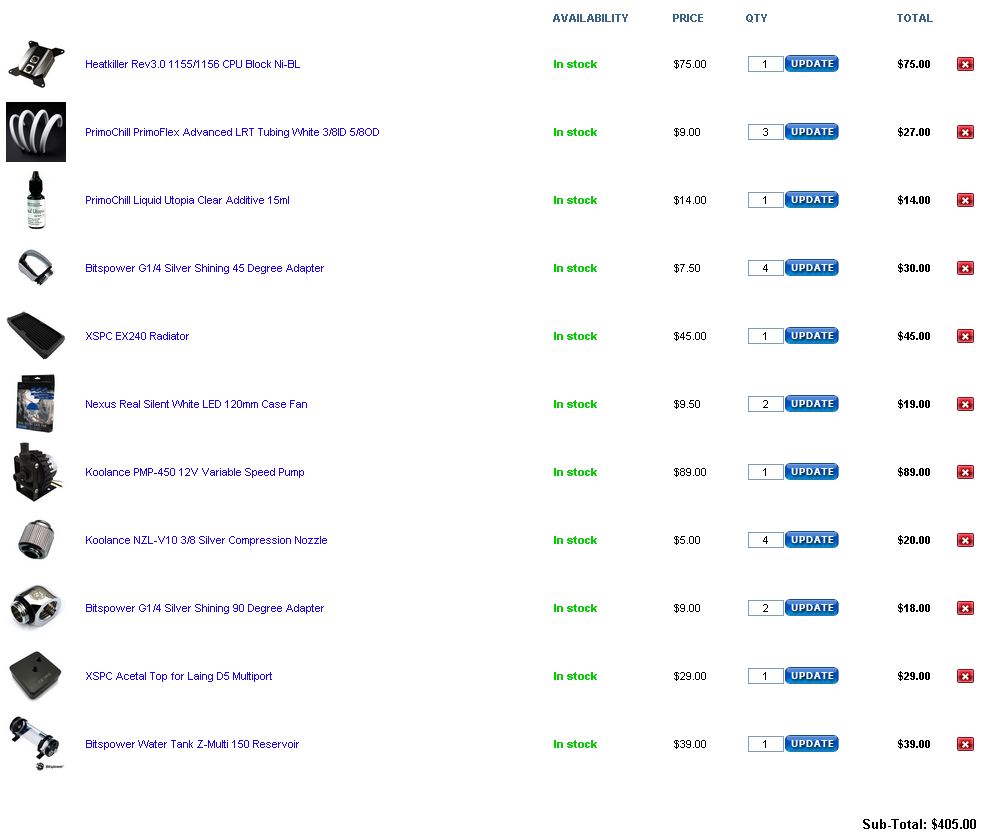Select the Sub-Total $405.00 text
This screenshot has width=999, height=837.
click(919, 824)
